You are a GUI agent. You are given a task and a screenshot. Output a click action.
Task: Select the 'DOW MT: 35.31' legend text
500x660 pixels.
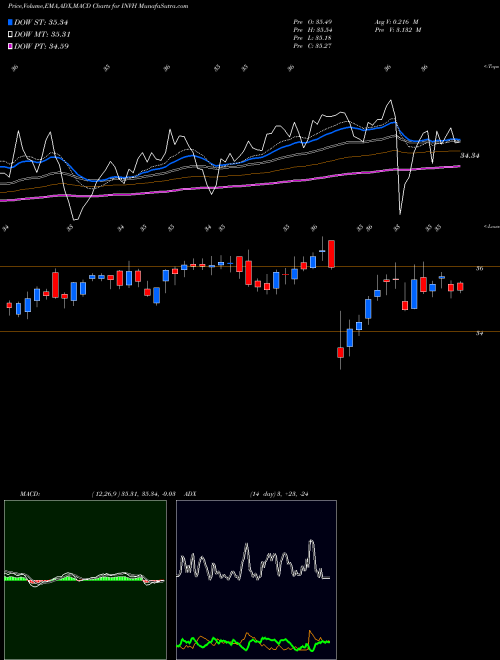[x=42, y=35]
